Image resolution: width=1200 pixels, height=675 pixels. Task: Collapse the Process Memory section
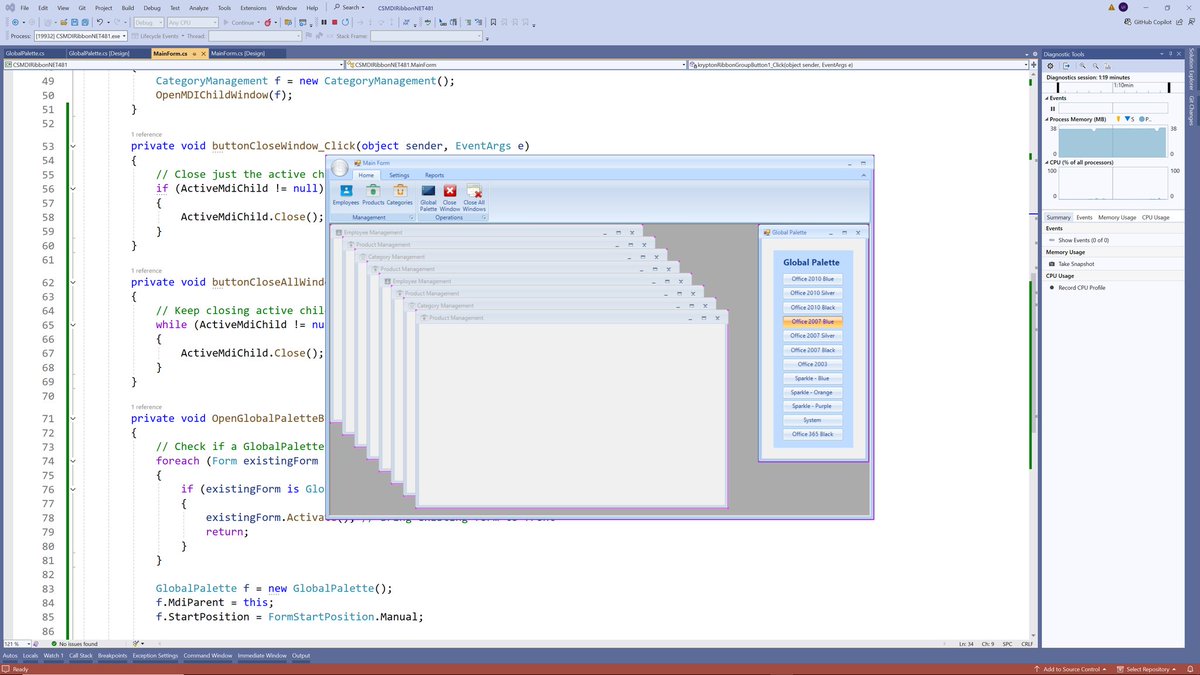[x=1047, y=119]
